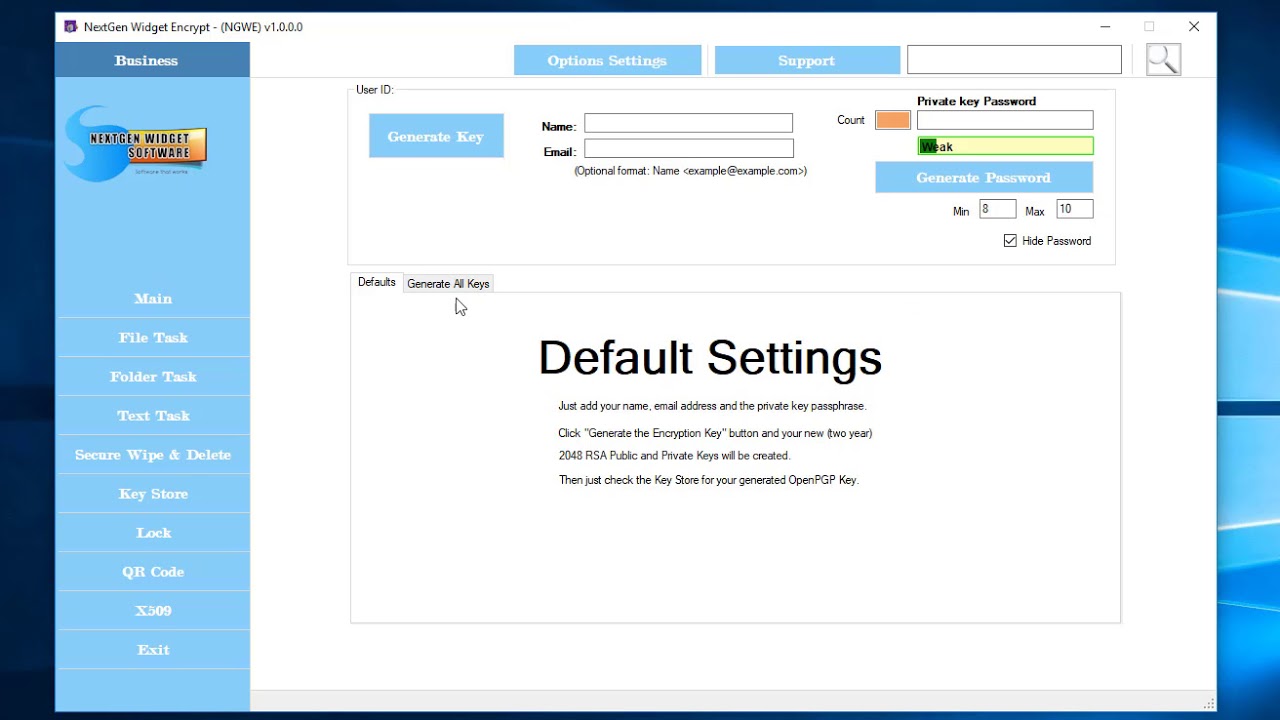Open Secure Wipe & Delete

153,454
